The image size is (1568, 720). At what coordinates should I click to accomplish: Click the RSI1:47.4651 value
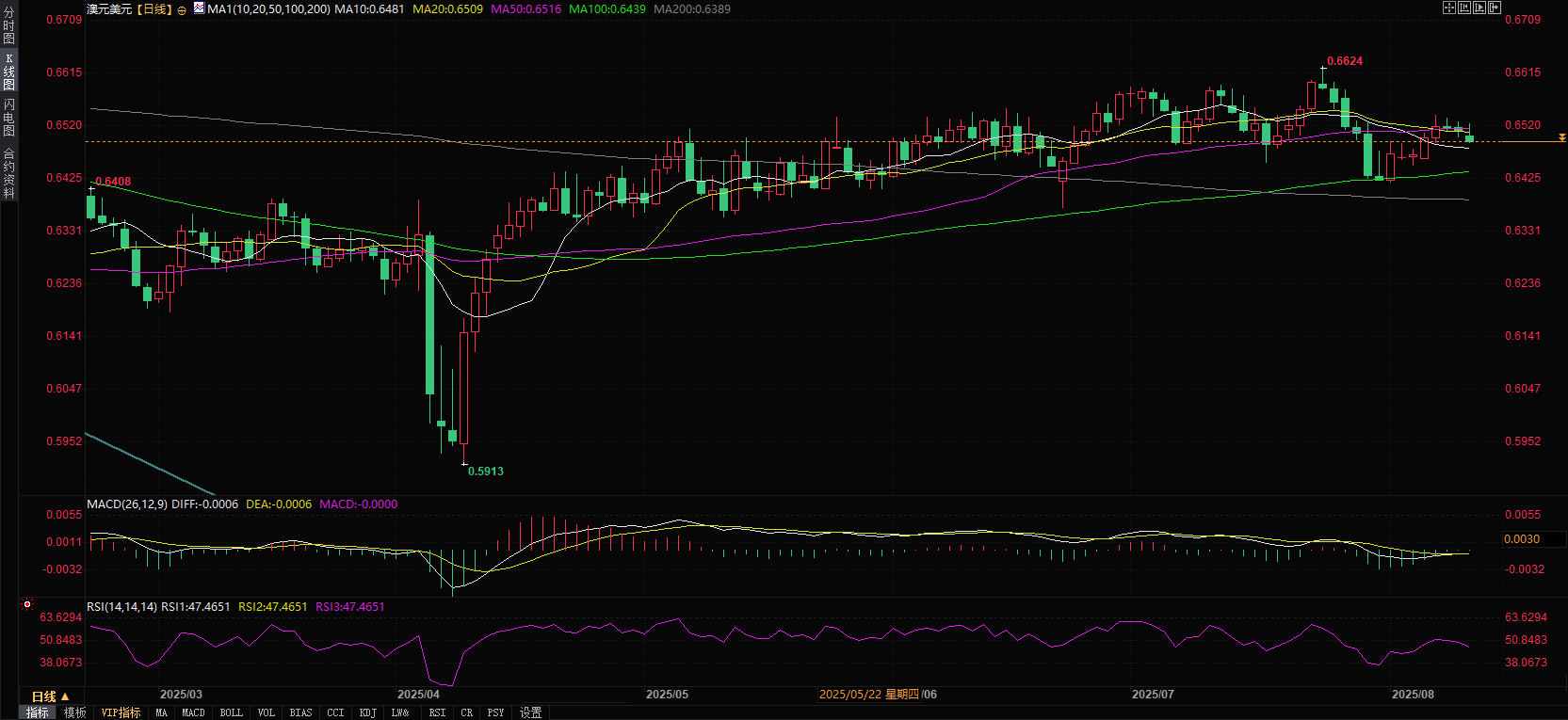(x=196, y=606)
